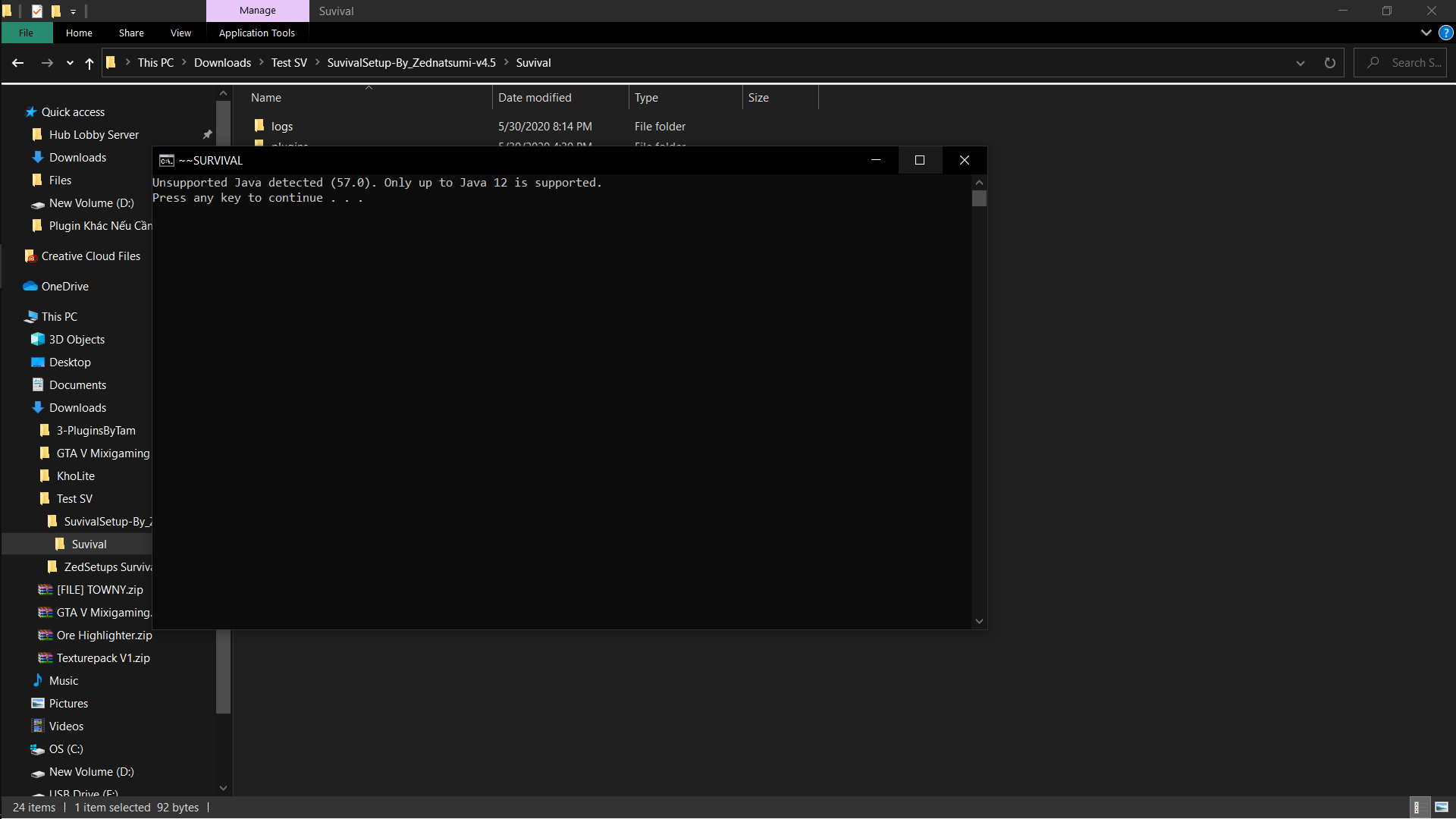
Task: Go back with the Back arrow
Action: (18, 63)
